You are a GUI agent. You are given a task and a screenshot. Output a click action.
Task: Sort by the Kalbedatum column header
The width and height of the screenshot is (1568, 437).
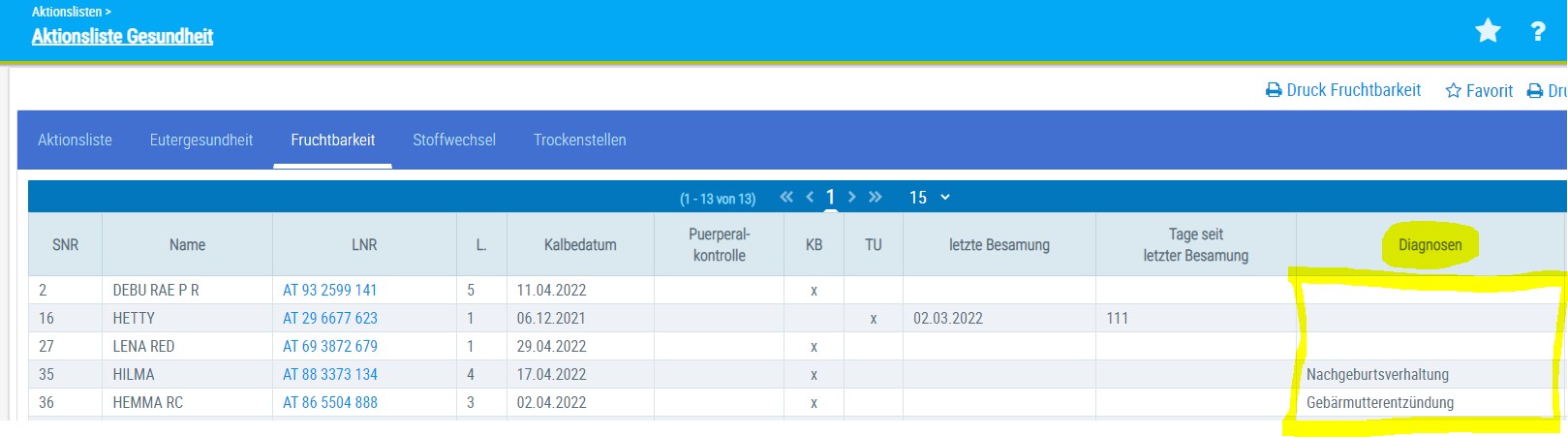pos(580,245)
